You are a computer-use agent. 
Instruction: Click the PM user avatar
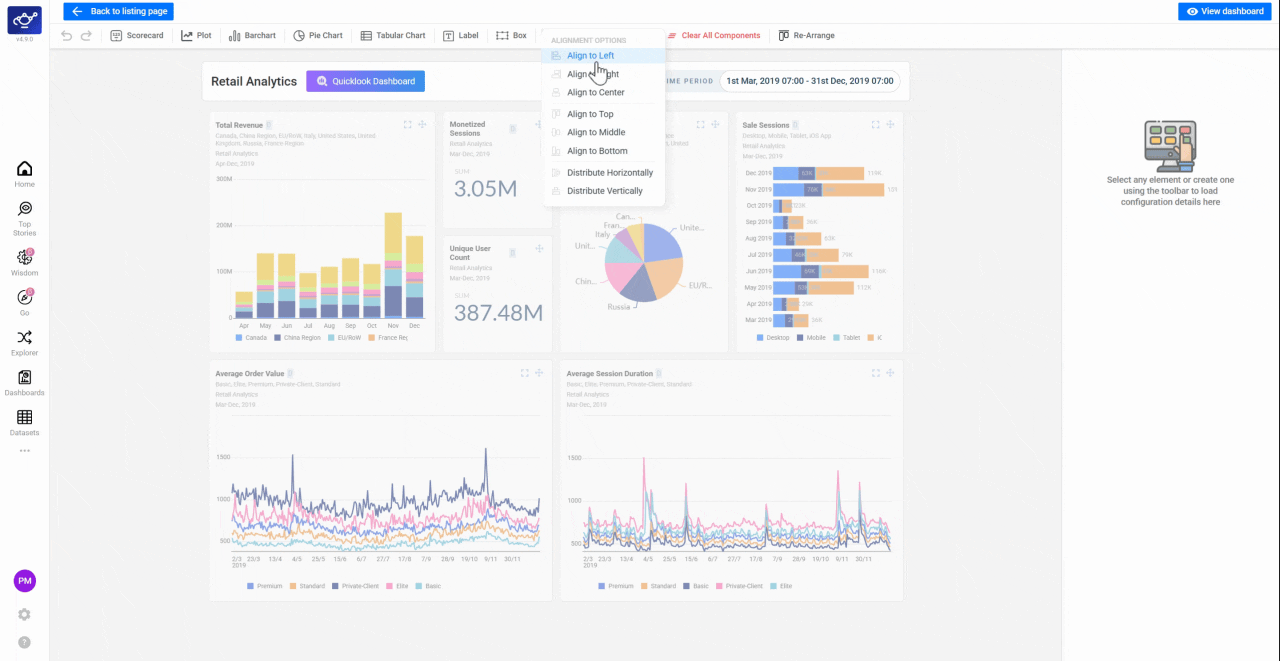point(24,581)
